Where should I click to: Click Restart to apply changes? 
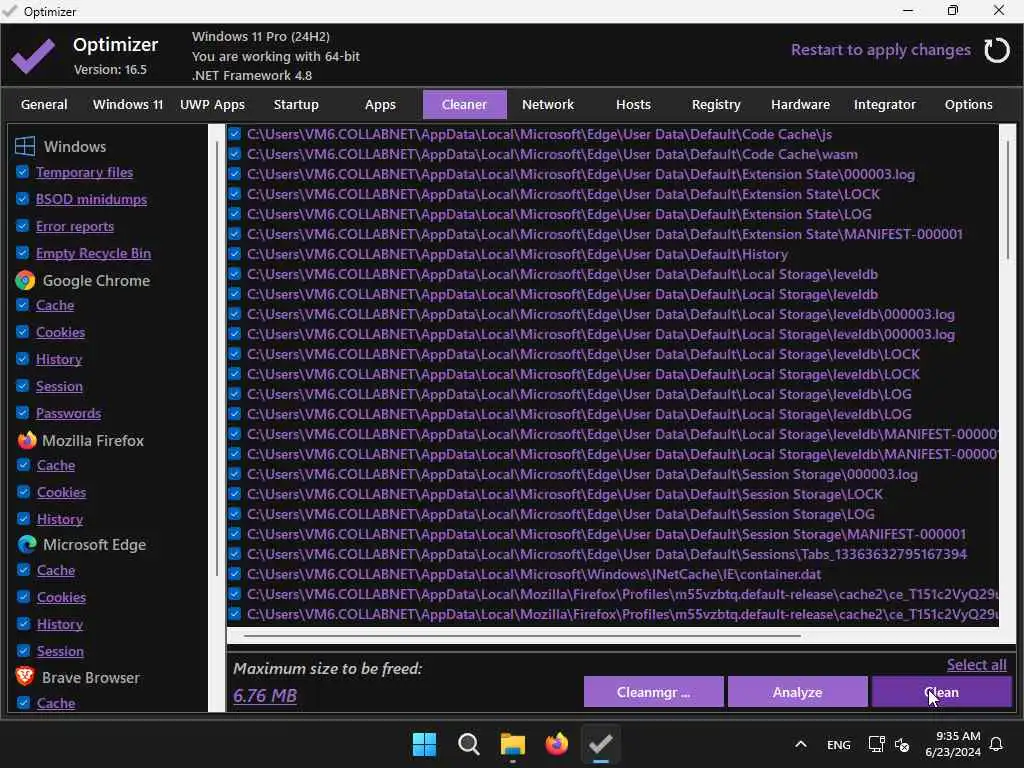pyautogui.click(x=880, y=50)
